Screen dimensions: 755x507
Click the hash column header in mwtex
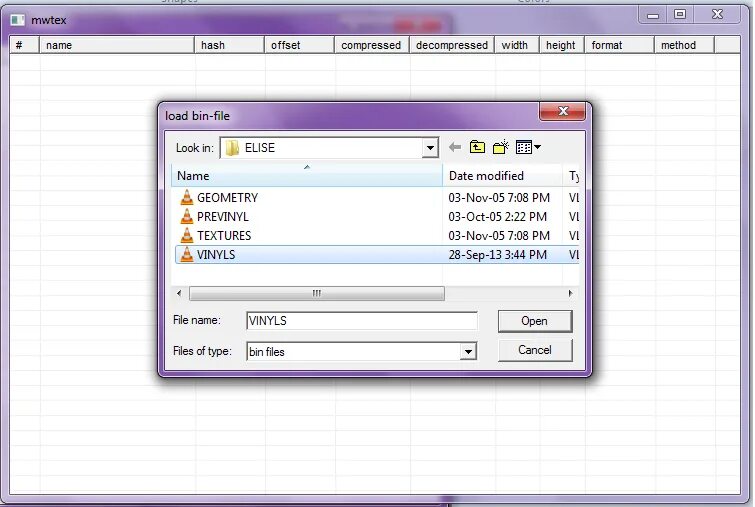[x=230, y=45]
